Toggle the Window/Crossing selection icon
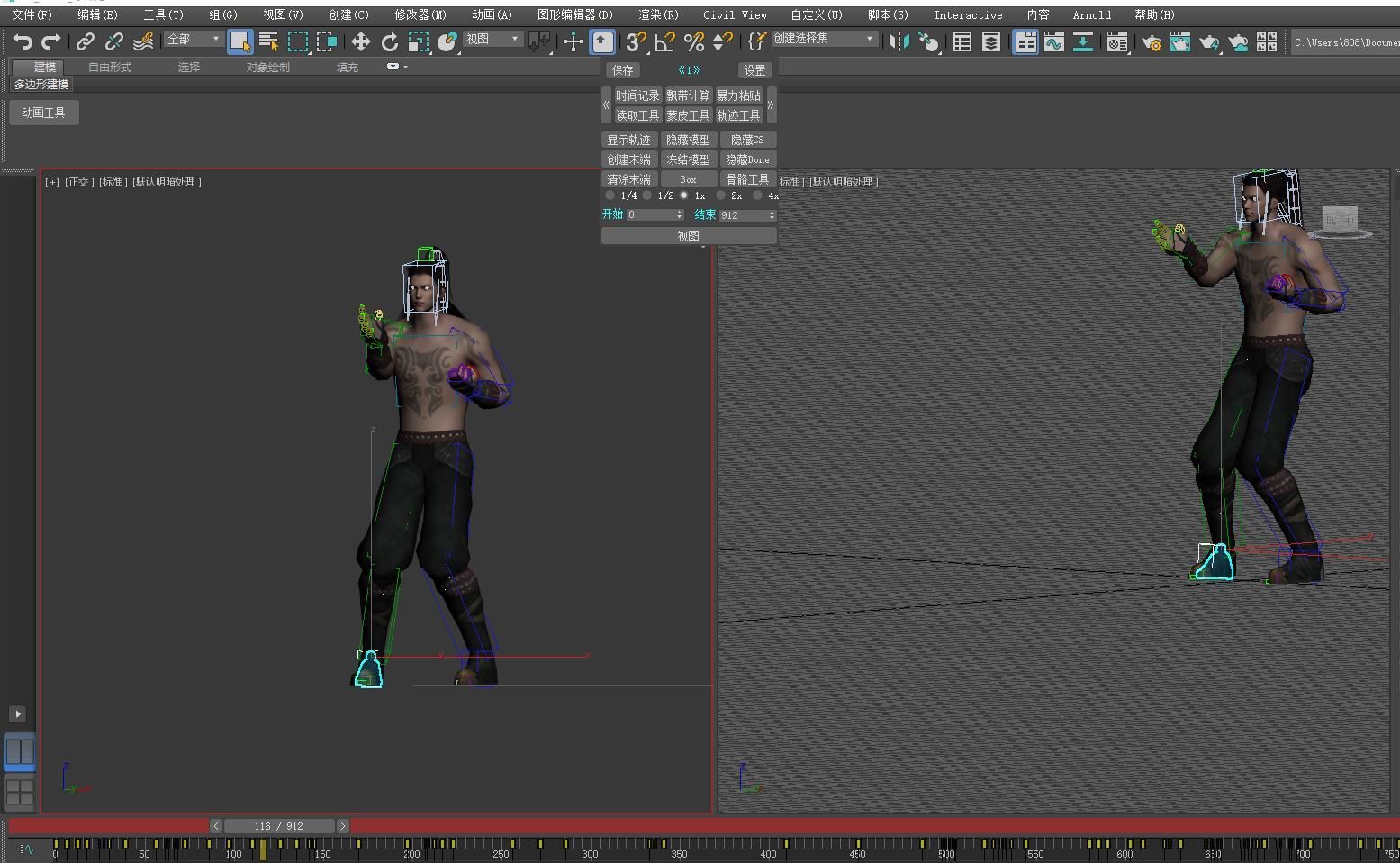This screenshot has height=863, width=1400. tap(327, 41)
